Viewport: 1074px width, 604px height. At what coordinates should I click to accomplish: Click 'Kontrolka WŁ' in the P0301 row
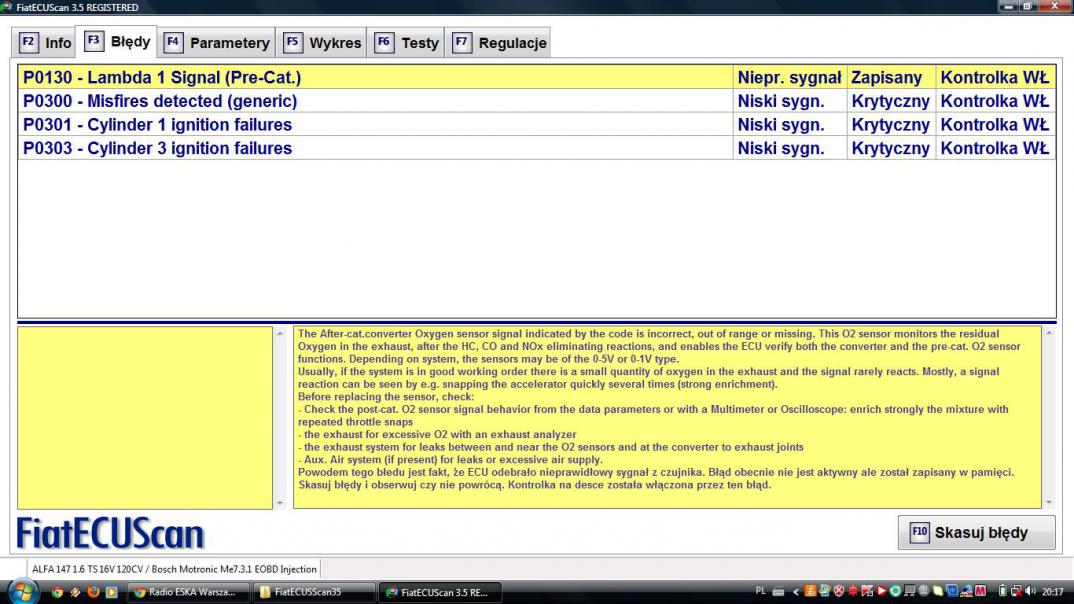tap(995, 125)
